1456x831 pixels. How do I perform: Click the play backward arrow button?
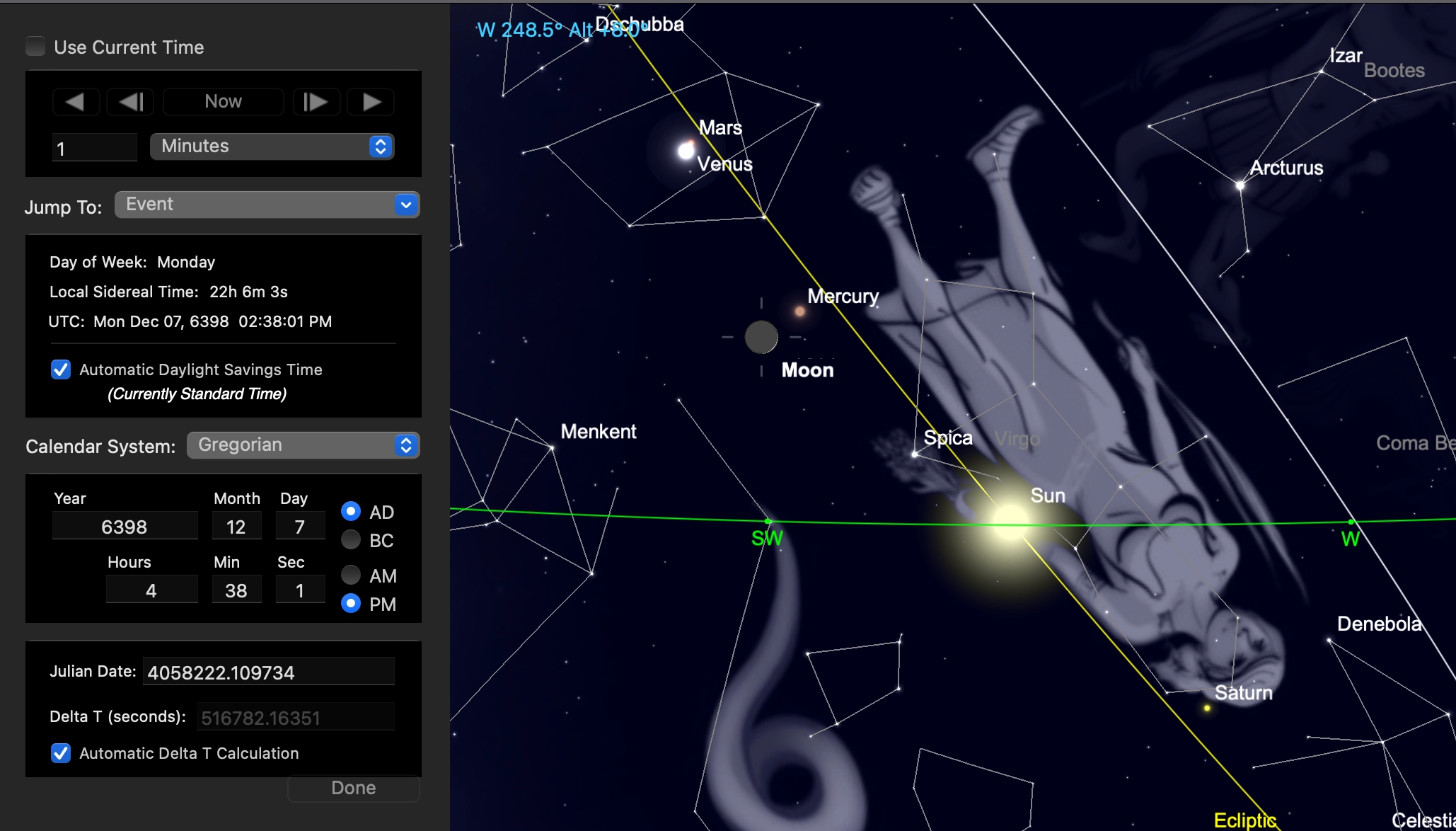pyautogui.click(x=76, y=102)
